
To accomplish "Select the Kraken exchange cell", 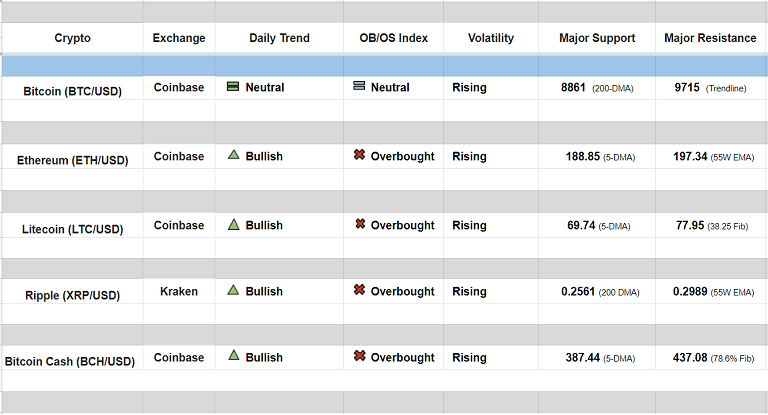I will [179, 291].
